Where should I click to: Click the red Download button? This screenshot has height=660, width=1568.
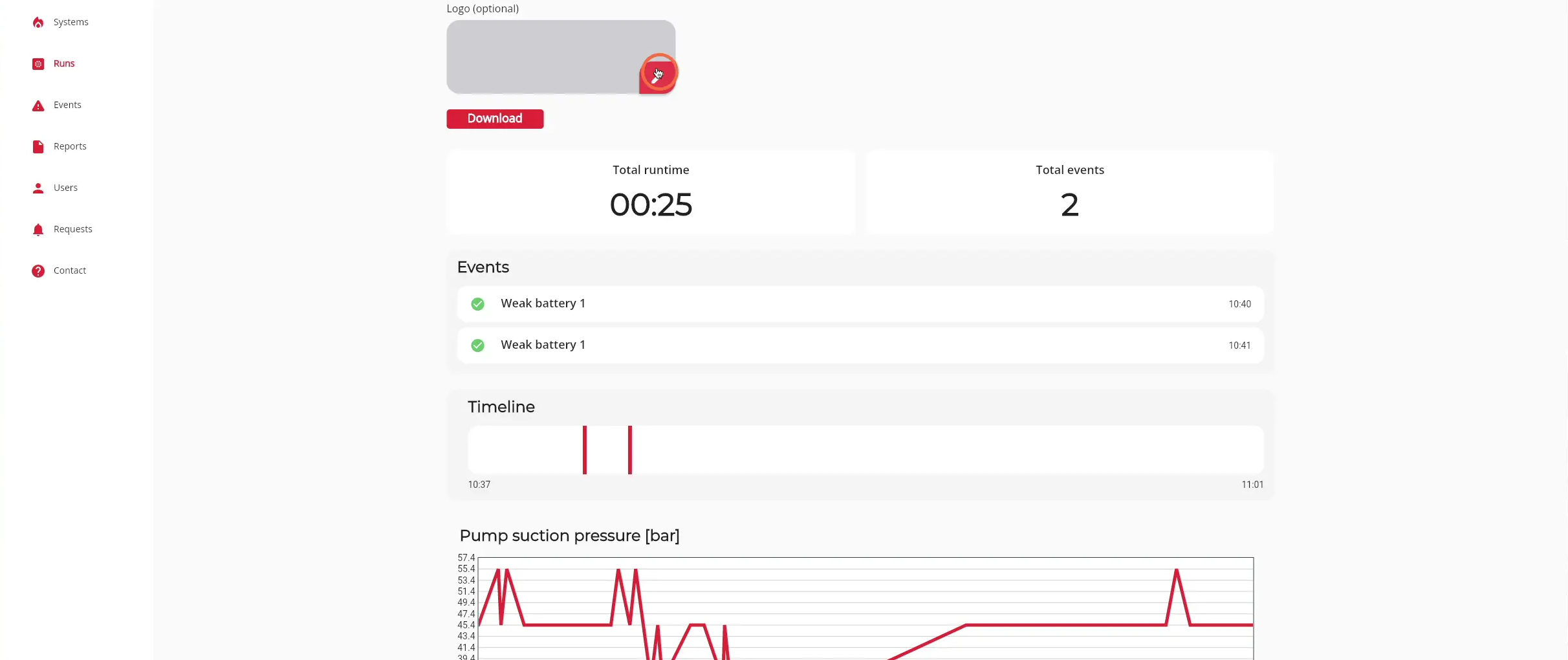[495, 119]
